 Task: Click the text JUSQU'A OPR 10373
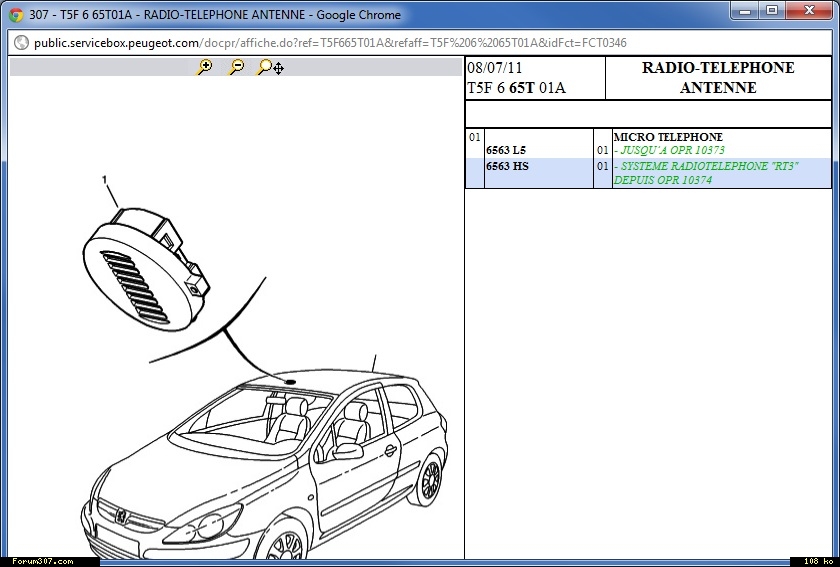point(672,150)
